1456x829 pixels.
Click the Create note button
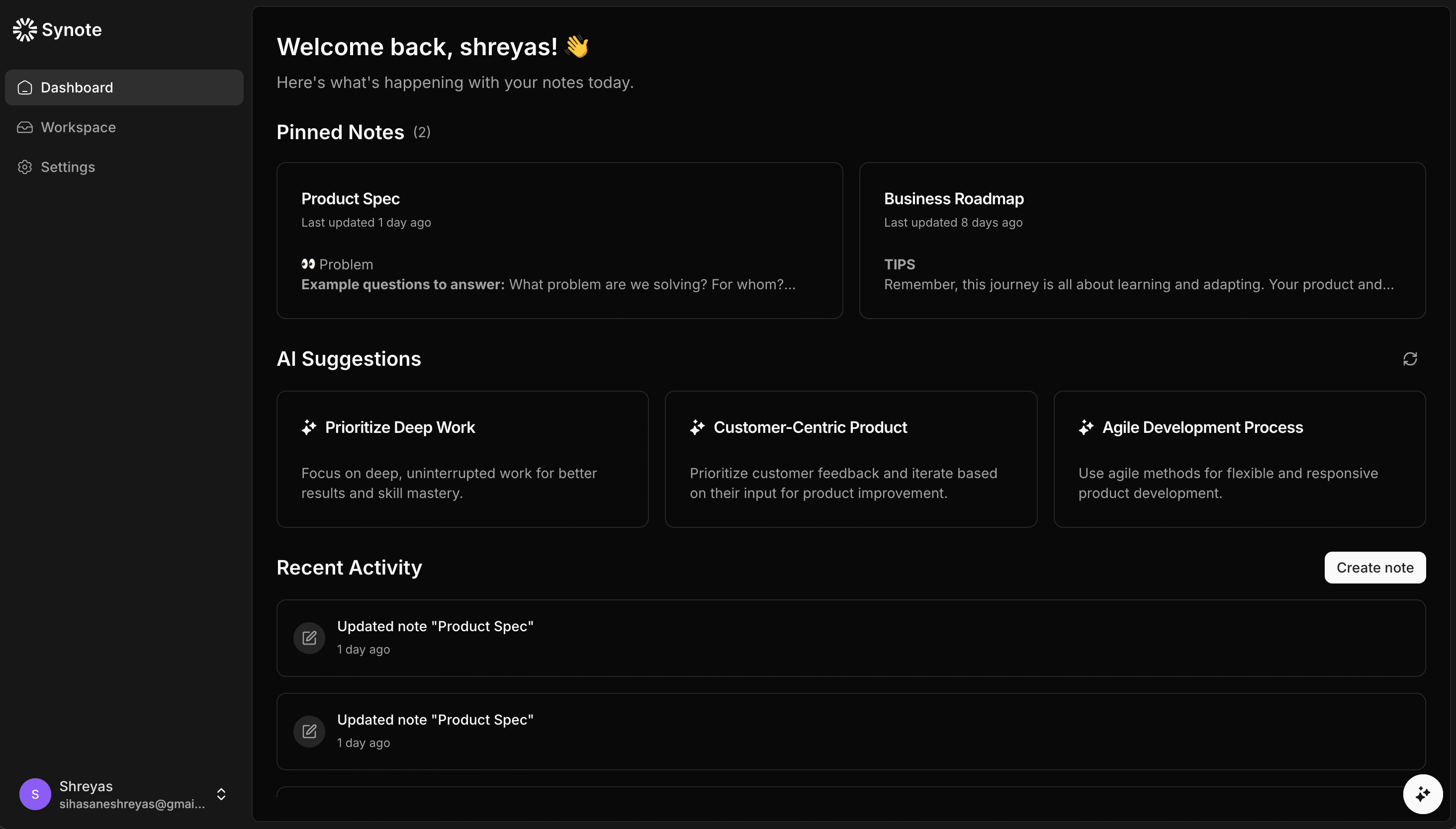coord(1374,567)
